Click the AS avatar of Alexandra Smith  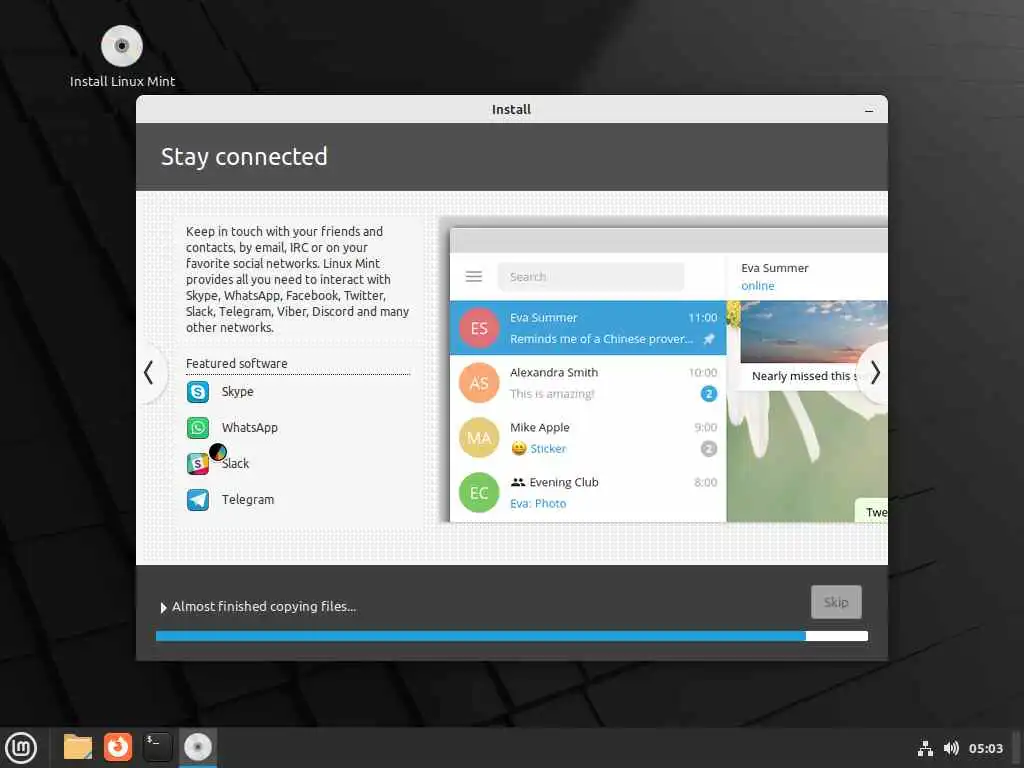pos(479,383)
